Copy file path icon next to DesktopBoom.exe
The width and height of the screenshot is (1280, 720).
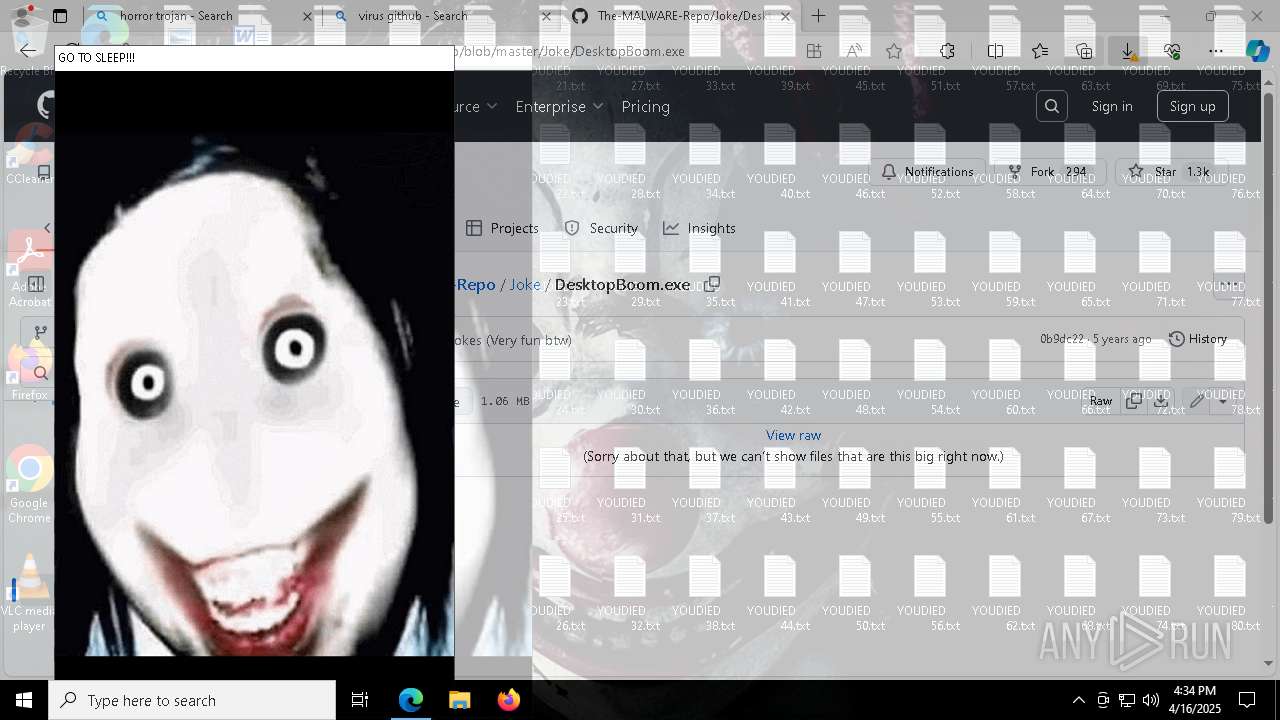[712, 284]
